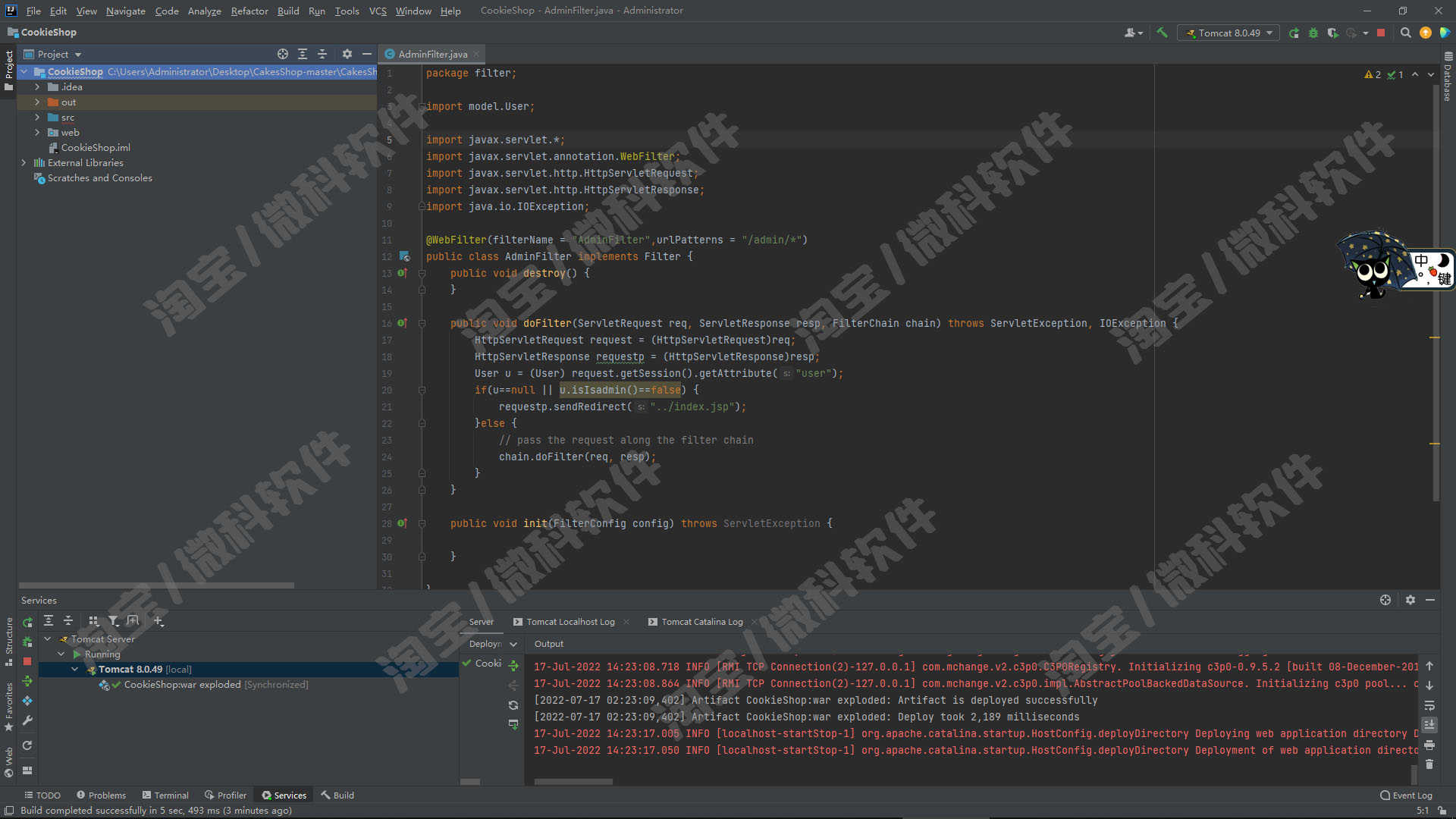Collapse all in Project panel toolbar

(322, 54)
